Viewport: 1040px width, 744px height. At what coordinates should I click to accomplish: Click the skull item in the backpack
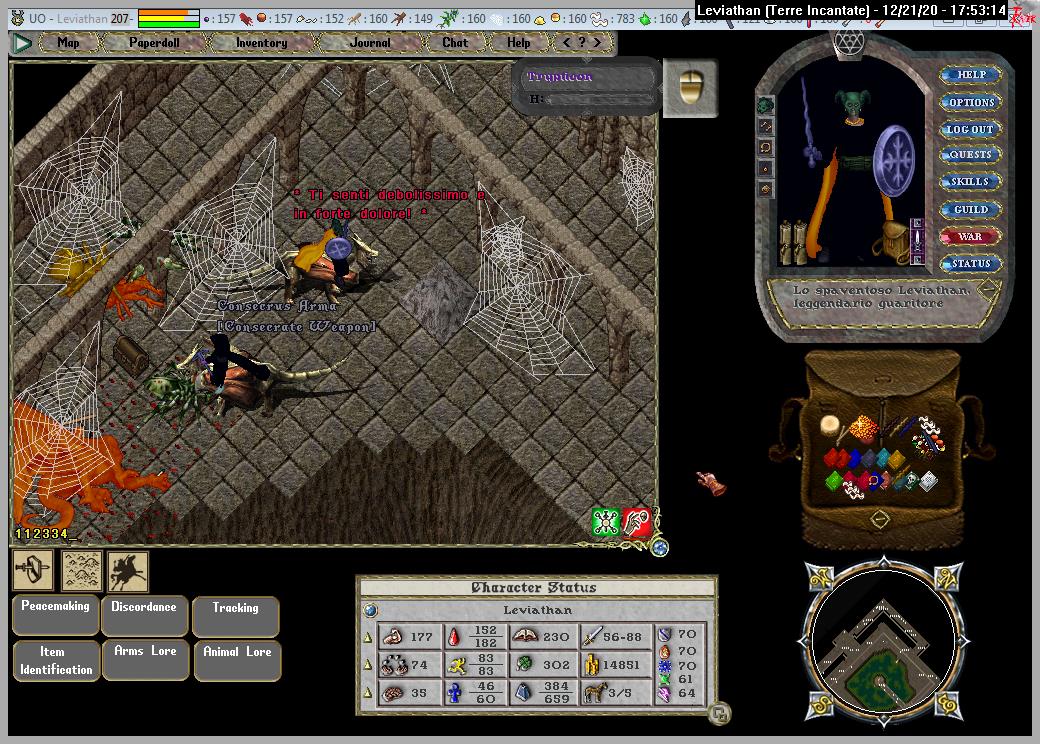click(x=912, y=479)
